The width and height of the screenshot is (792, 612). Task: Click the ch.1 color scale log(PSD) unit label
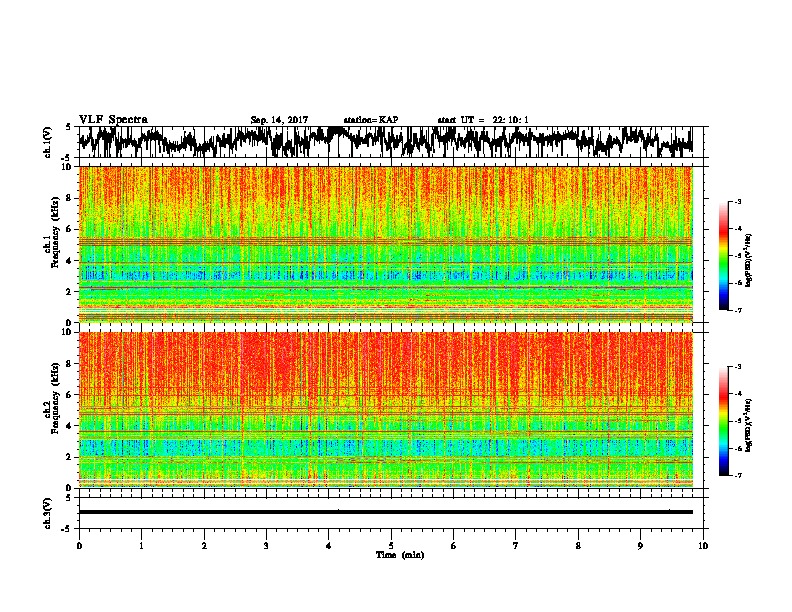pos(749,260)
